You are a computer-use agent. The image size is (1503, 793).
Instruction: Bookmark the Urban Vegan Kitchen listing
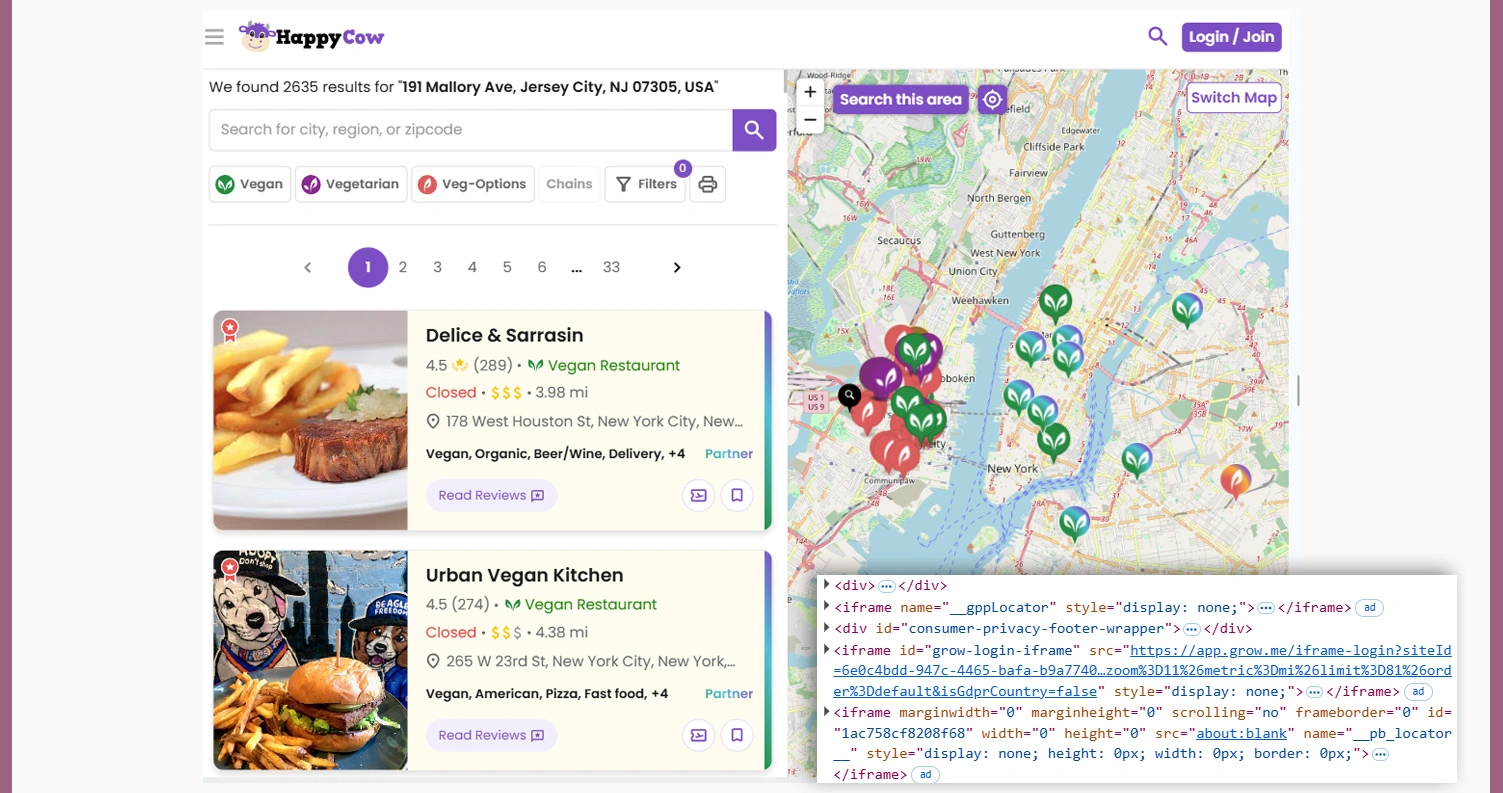point(737,735)
